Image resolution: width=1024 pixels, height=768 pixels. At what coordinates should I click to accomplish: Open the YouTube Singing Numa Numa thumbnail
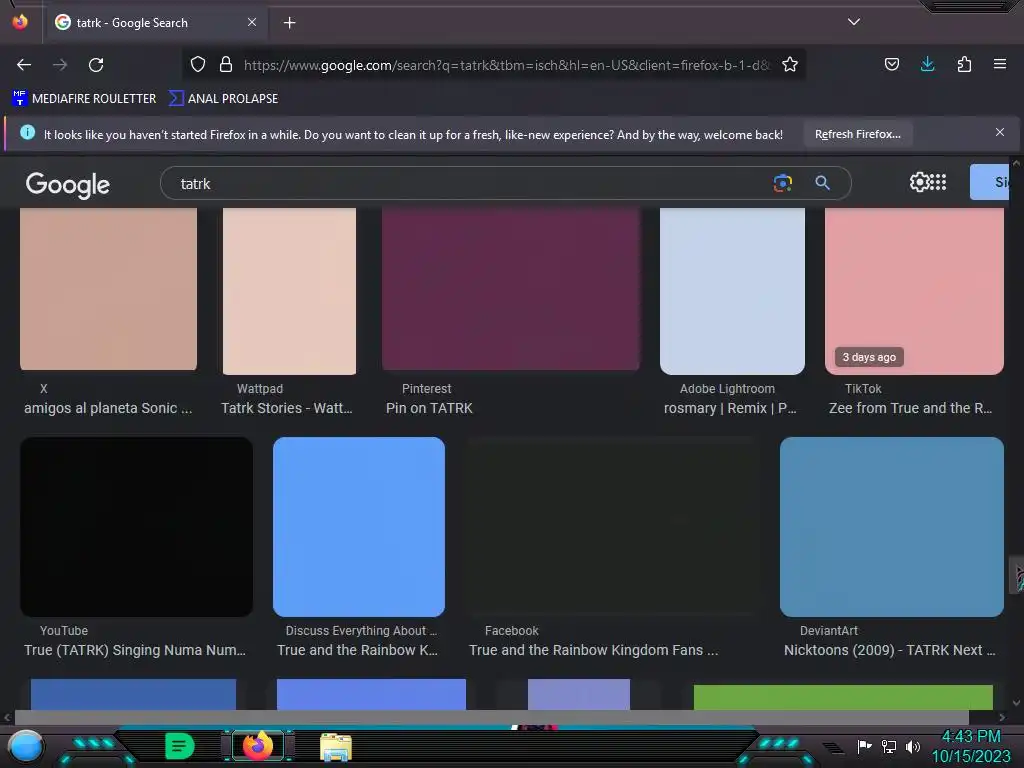(136, 526)
